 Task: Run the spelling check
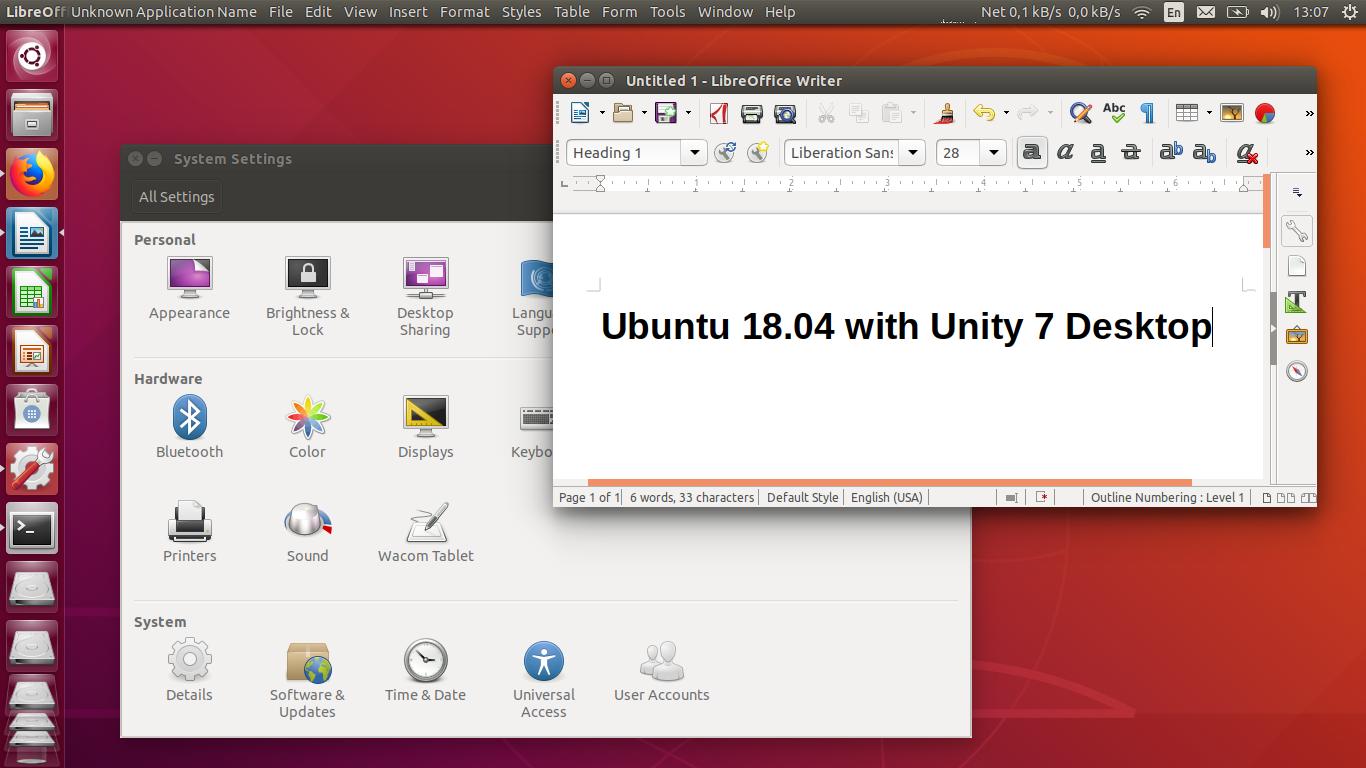point(1114,113)
